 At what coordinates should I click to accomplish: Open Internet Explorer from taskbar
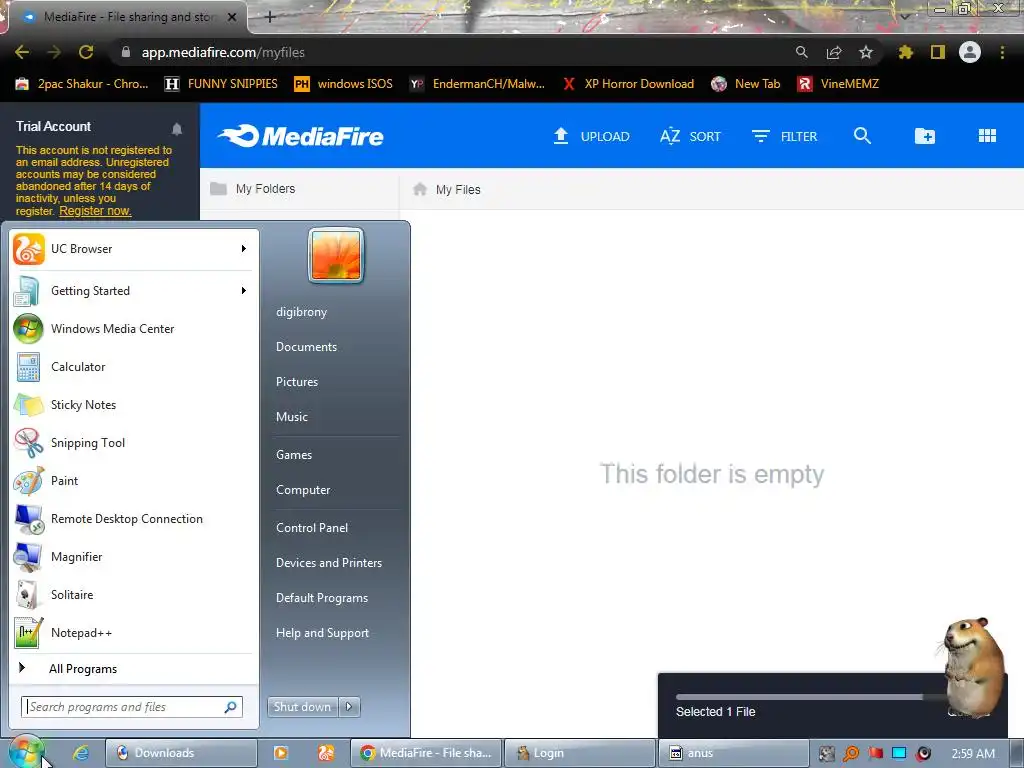pyautogui.click(x=81, y=752)
